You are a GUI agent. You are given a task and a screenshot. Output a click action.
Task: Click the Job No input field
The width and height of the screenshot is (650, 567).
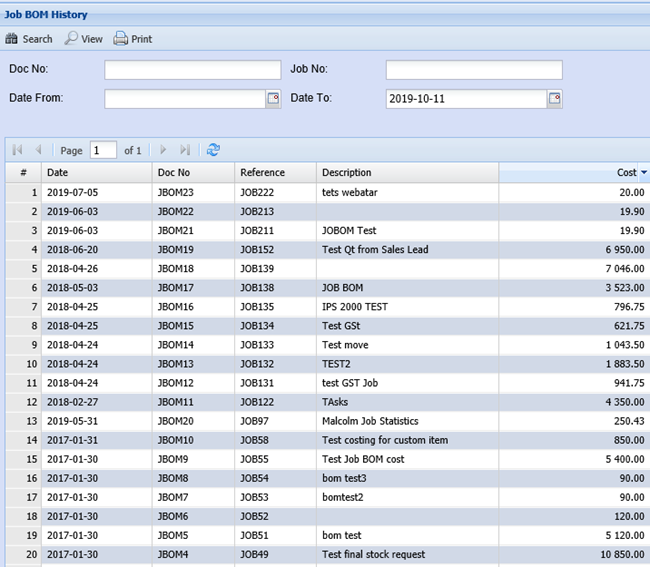pos(474,70)
